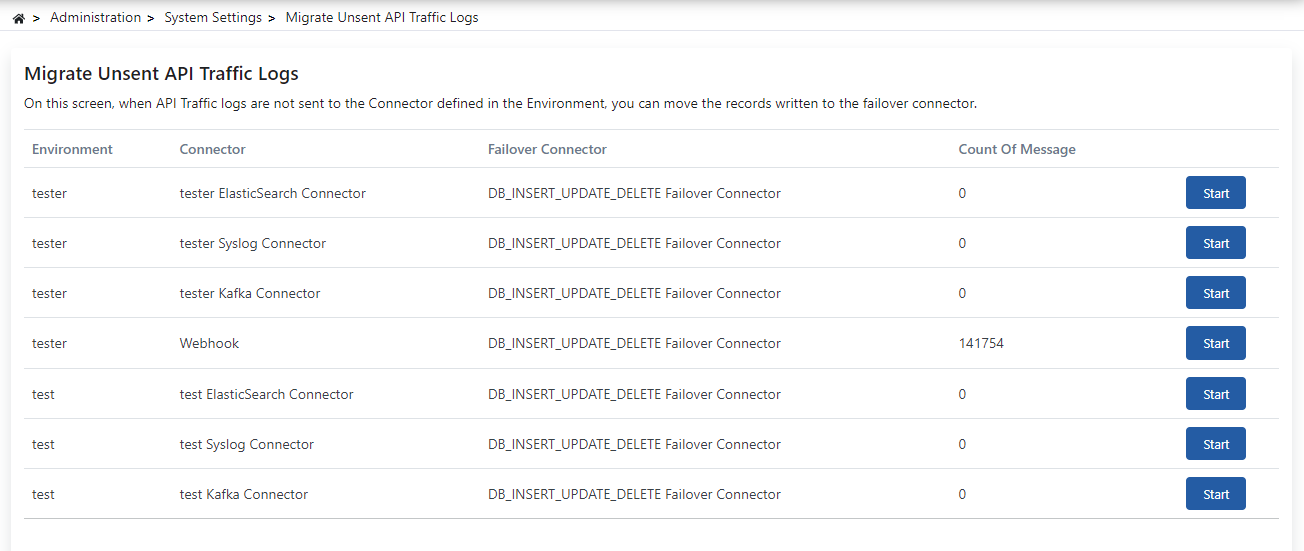1304x551 pixels.
Task: Click the Environment column header
Action: coord(72,149)
